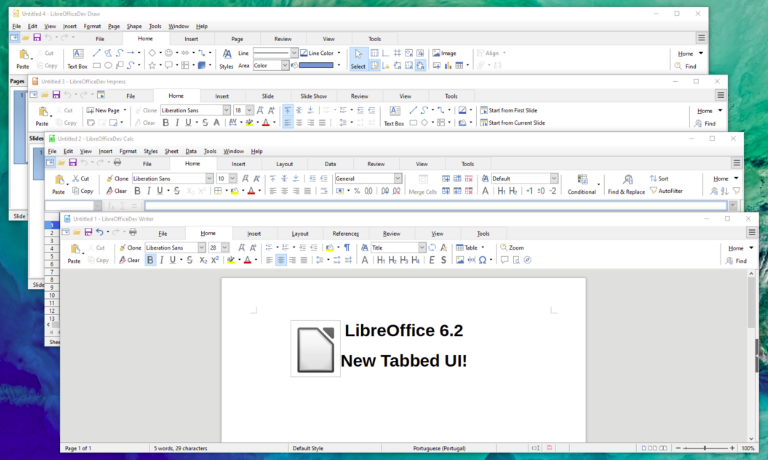Open Shape menu in the Draw window
Screen dimensions: 768x460
(134, 26)
